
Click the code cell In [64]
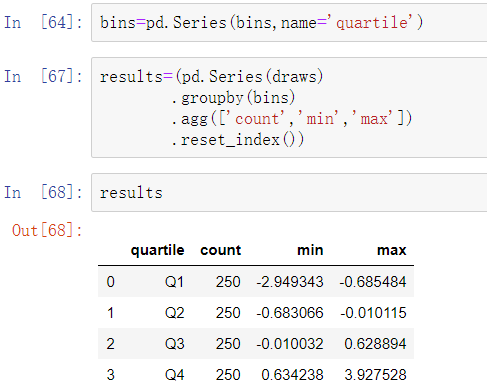click(289, 23)
